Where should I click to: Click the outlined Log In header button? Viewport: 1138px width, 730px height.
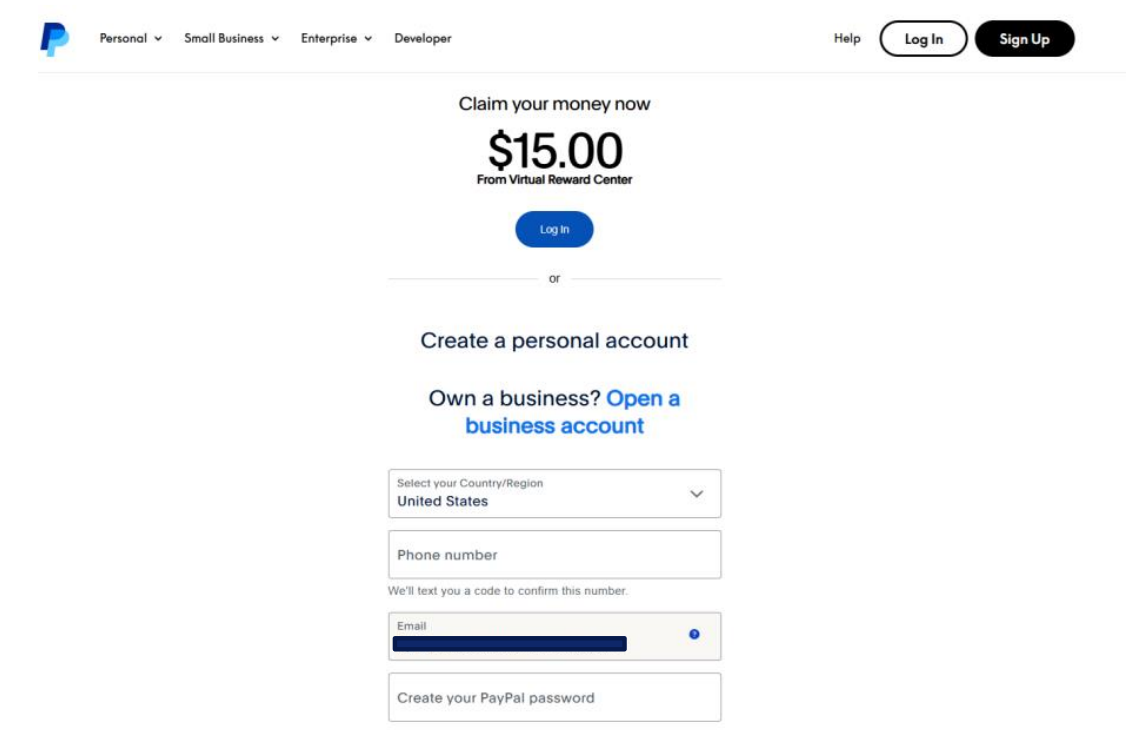[923, 38]
